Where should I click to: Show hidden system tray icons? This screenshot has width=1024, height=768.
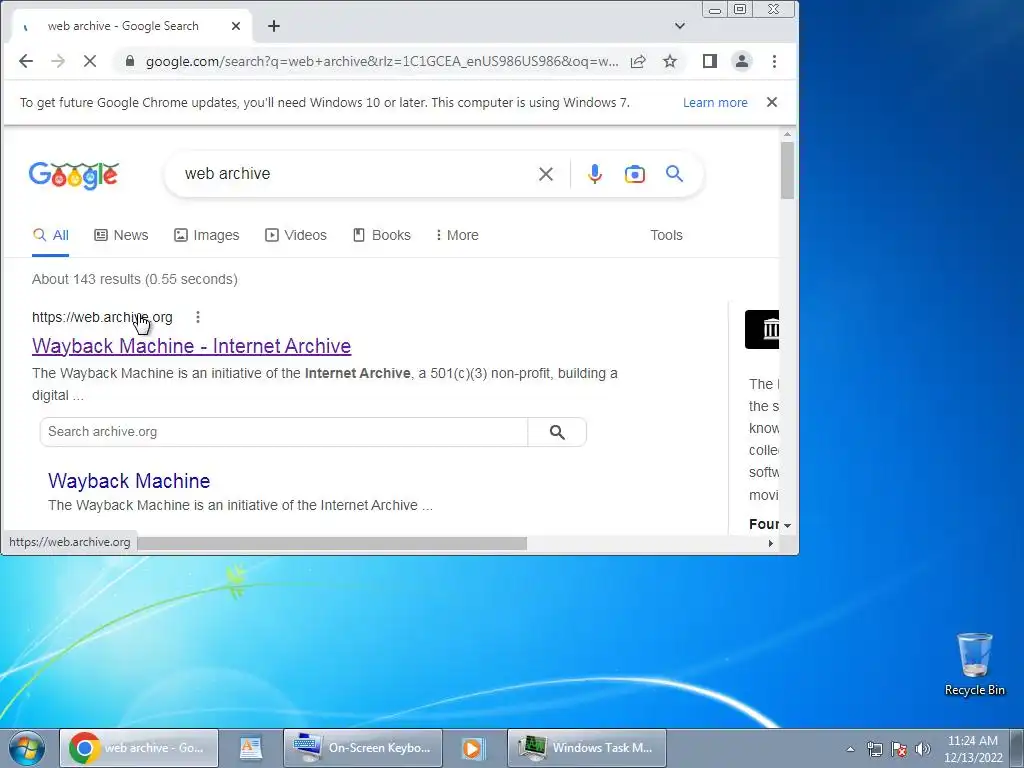tap(850, 749)
